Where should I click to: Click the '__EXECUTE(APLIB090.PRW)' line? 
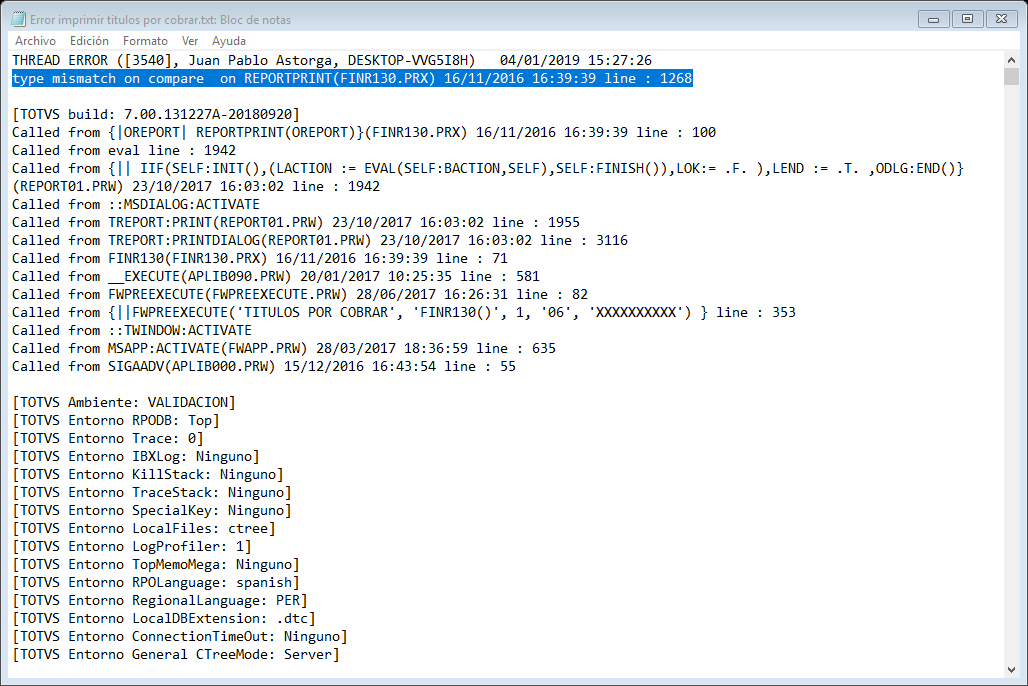(x=276, y=276)
